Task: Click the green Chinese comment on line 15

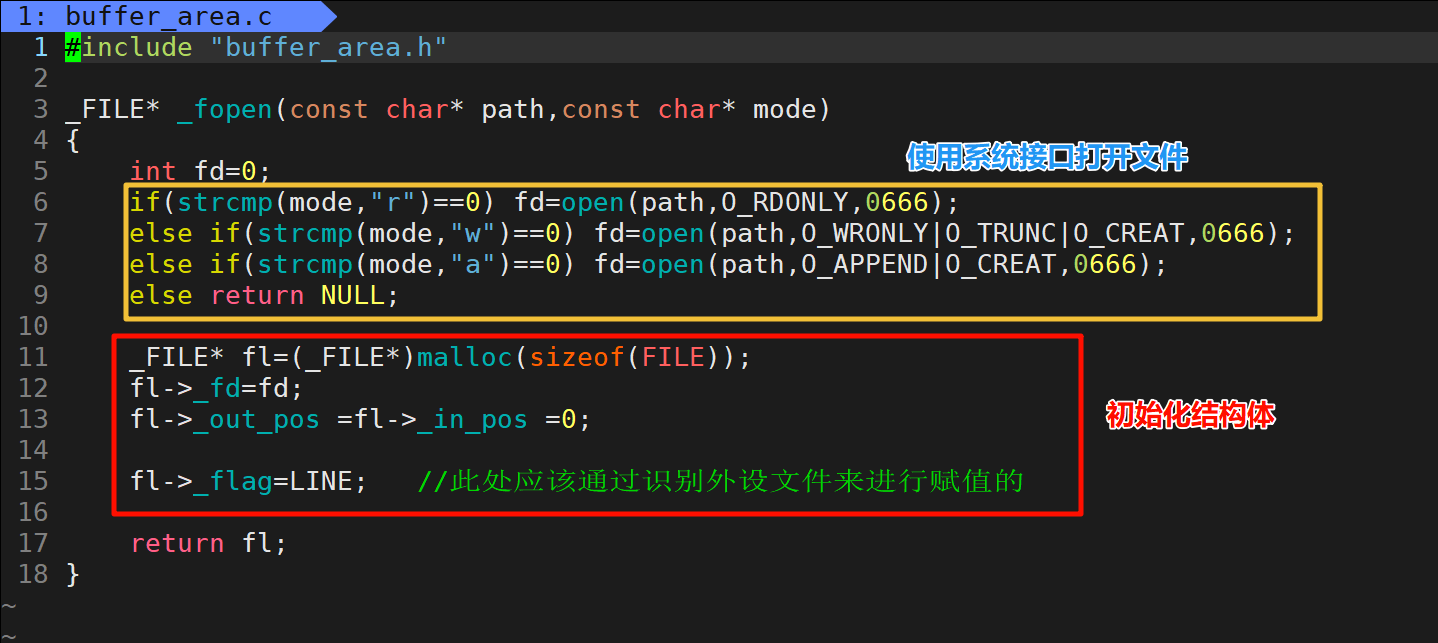Action: click(x=720, y=481)
